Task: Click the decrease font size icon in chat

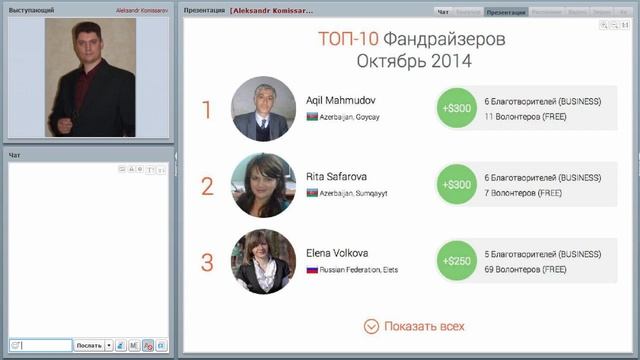Action: click(161, 170)
